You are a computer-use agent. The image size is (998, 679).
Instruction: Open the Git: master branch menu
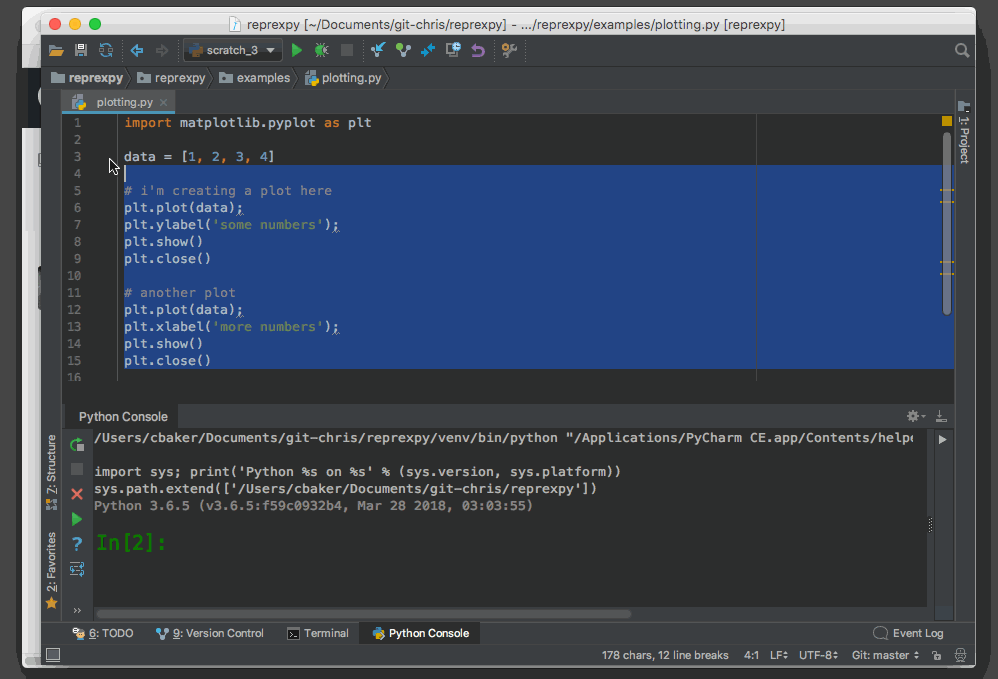coord(885,655)
